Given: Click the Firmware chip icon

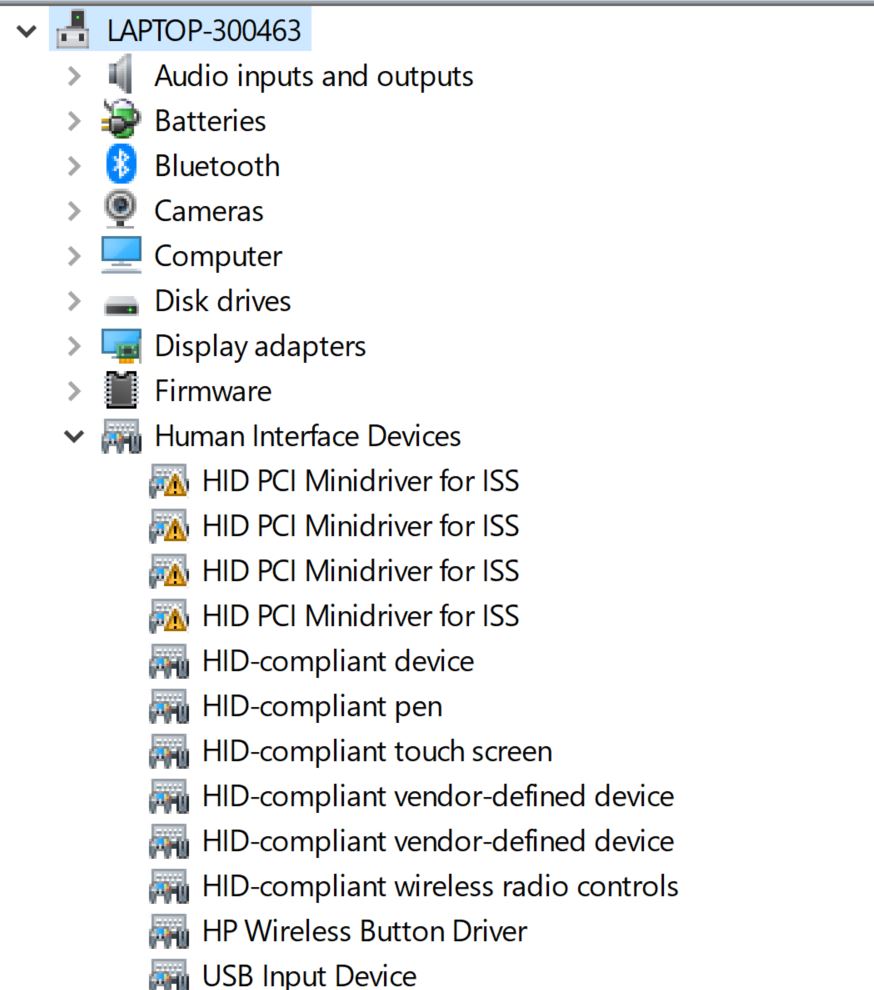Looking at the screenshot, I should (x=121, y=390).
